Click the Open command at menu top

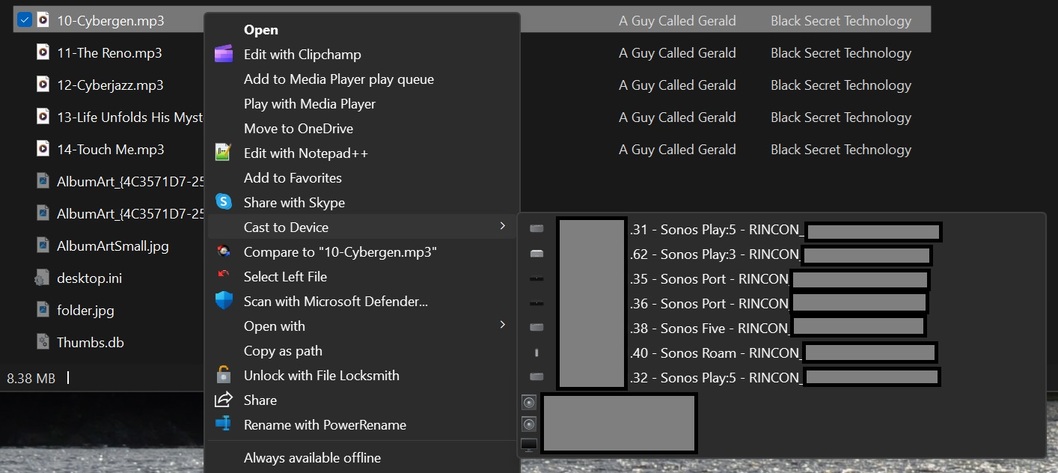pos(261,30)
